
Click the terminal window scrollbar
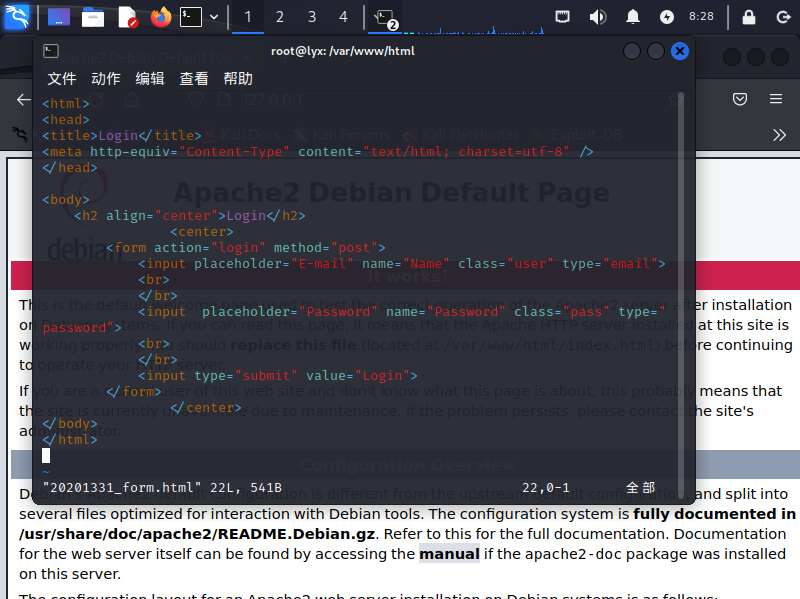[x=681, y=280]
